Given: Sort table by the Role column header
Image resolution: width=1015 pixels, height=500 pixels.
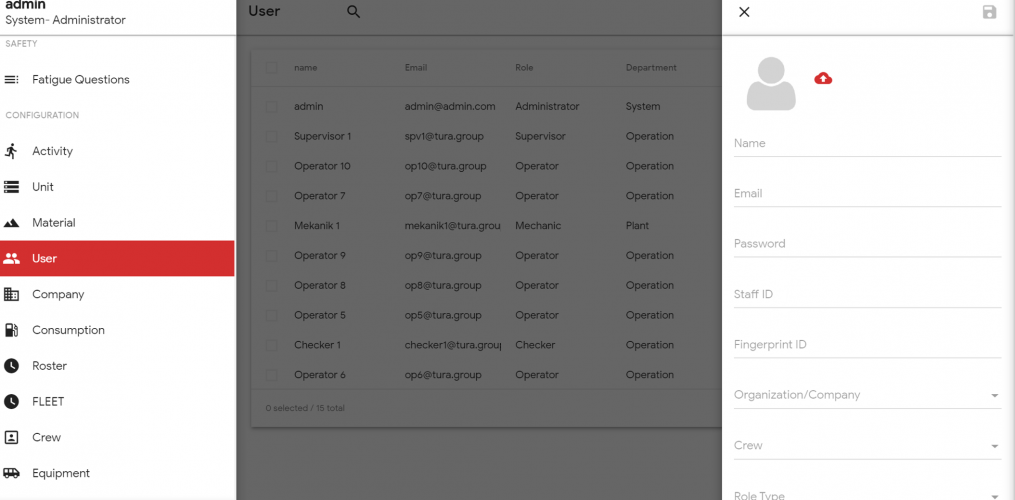Looking at the screenshot, I should (x=525, y=68).
